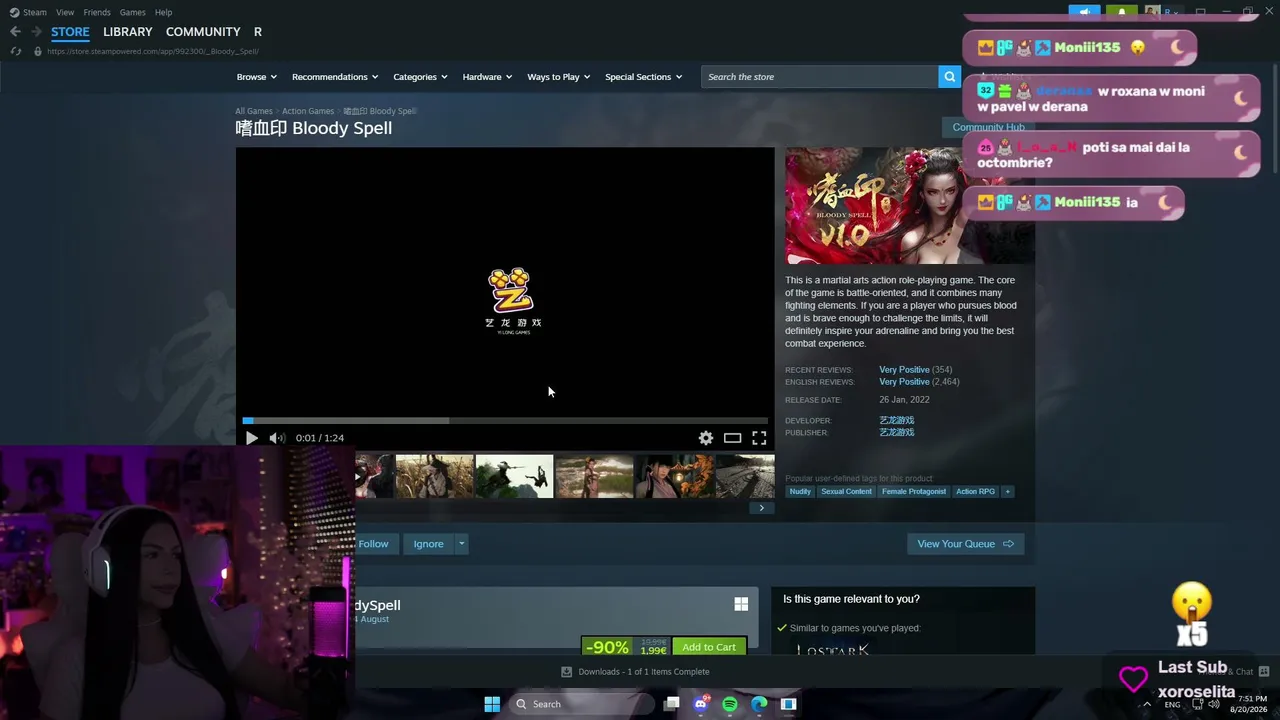This screenshot has height=720, width=1280.
Task: Select the green mountain jump screenshot thumbnail
Action: (514, 476)
